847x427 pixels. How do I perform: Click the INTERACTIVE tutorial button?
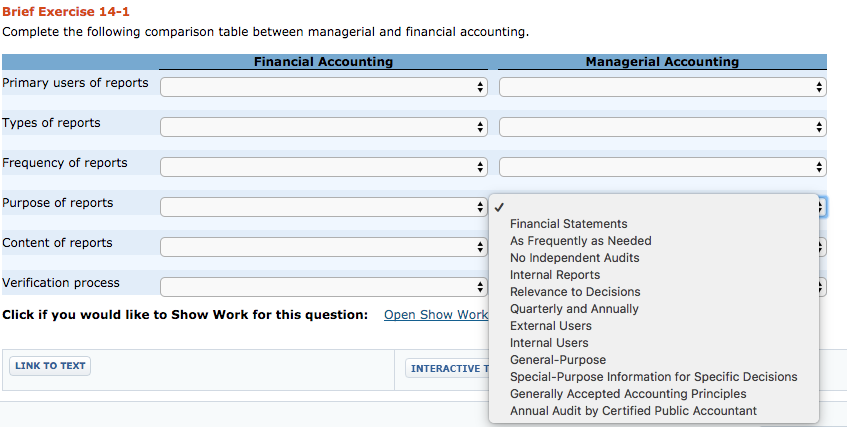(448, 369)
